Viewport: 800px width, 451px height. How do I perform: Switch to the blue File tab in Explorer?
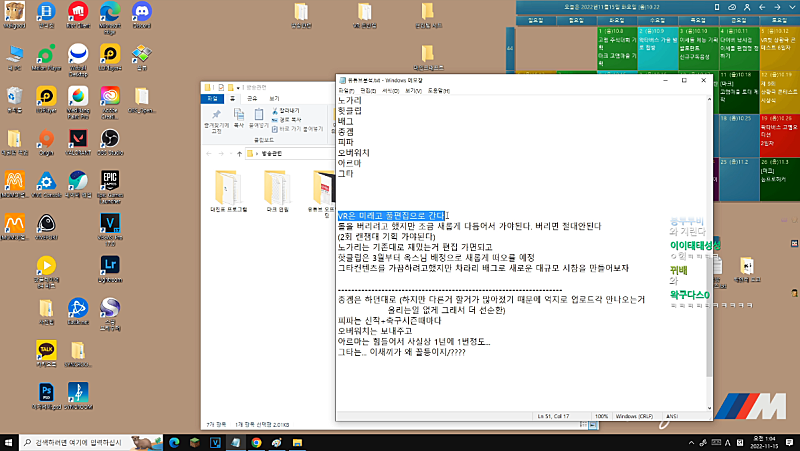coord(212,98)
